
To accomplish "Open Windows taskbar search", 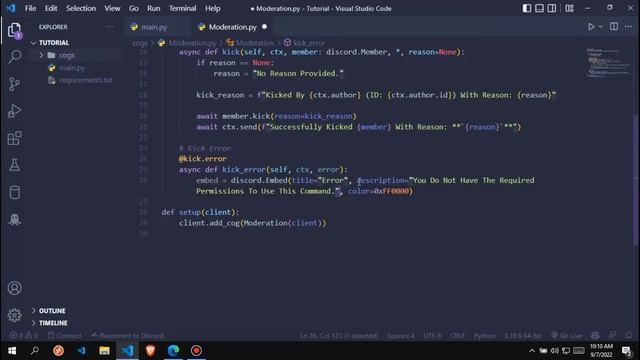I will 35,351.
